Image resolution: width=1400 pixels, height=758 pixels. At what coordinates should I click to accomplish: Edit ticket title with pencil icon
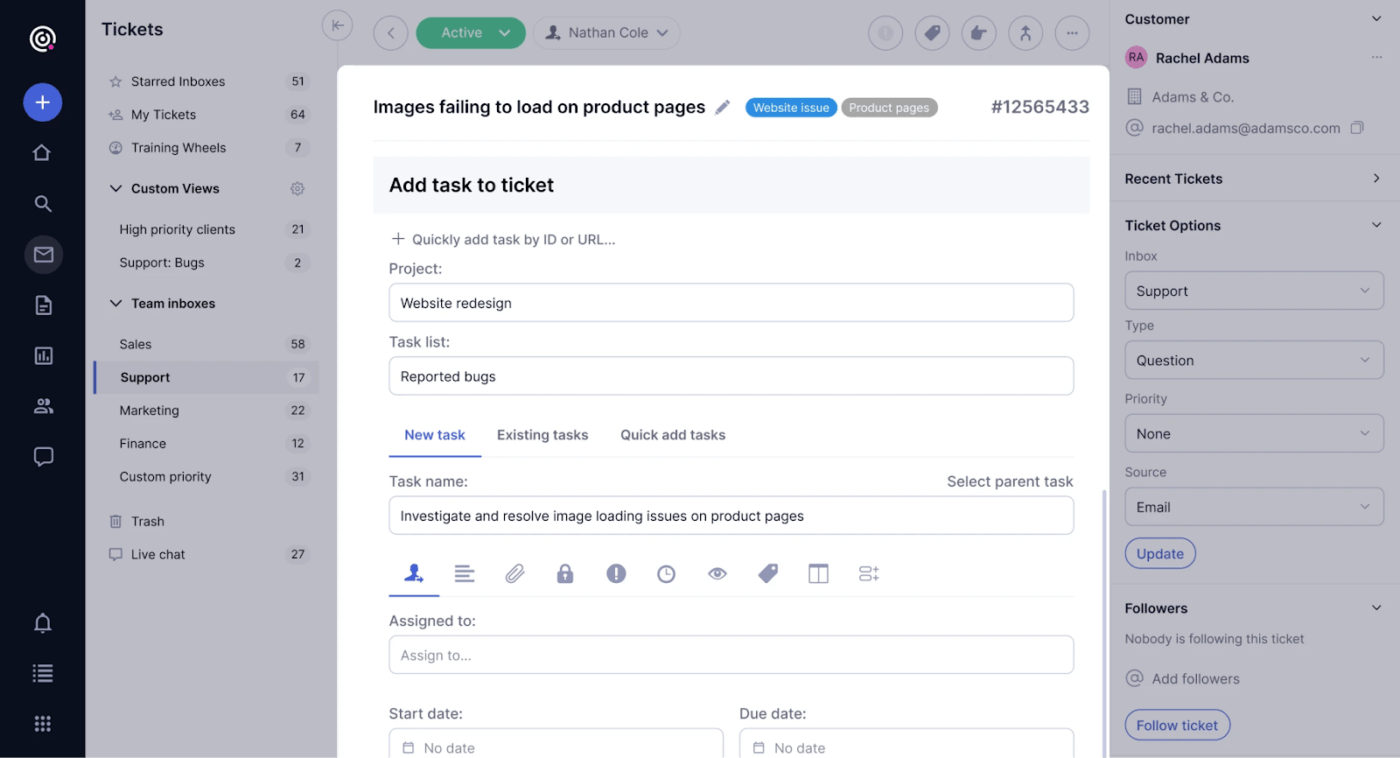pos(723,107)
